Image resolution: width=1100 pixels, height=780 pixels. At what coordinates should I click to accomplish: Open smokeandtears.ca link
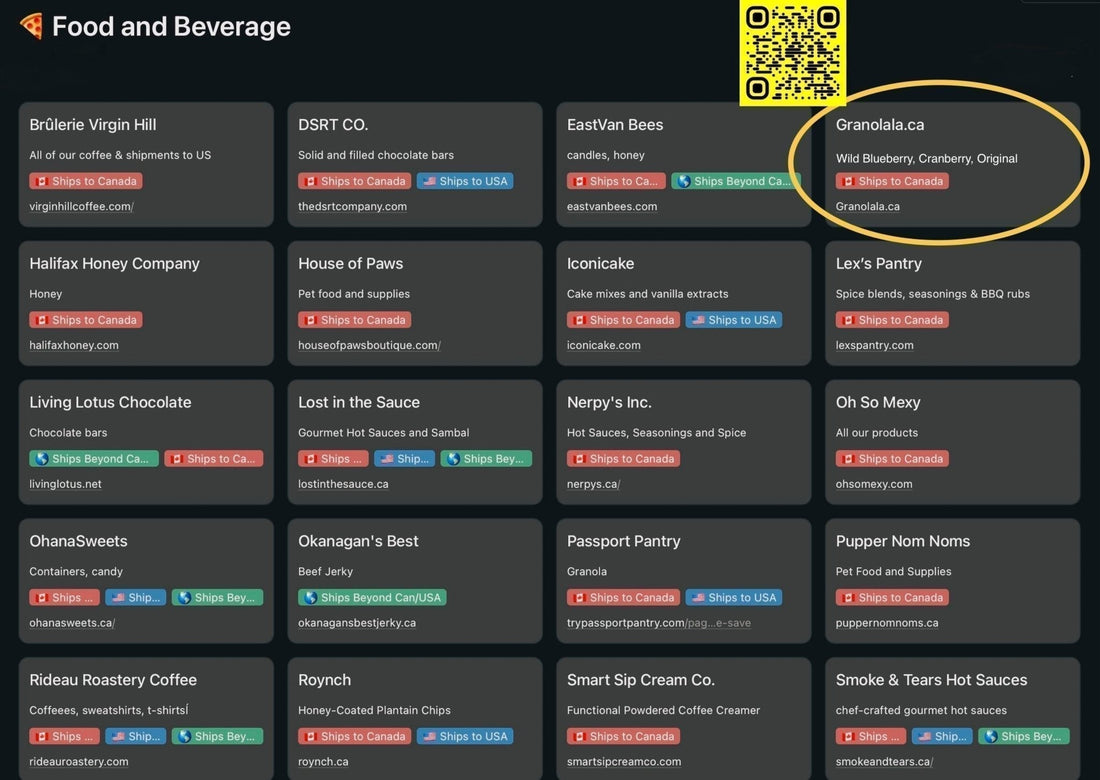coord(884,762)
